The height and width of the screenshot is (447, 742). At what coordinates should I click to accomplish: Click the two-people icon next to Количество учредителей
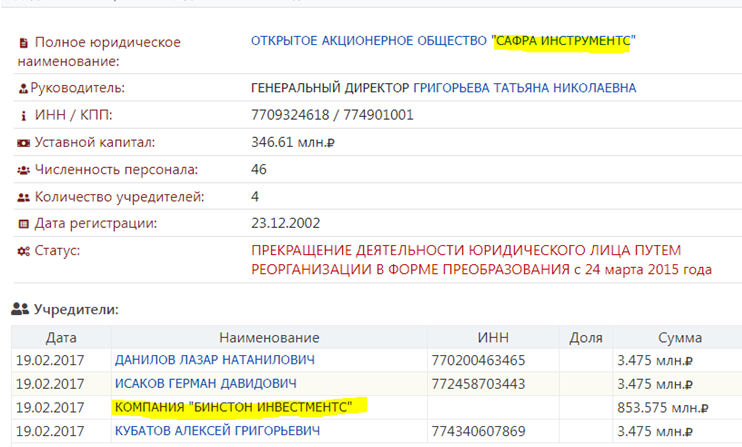point(23,197)
